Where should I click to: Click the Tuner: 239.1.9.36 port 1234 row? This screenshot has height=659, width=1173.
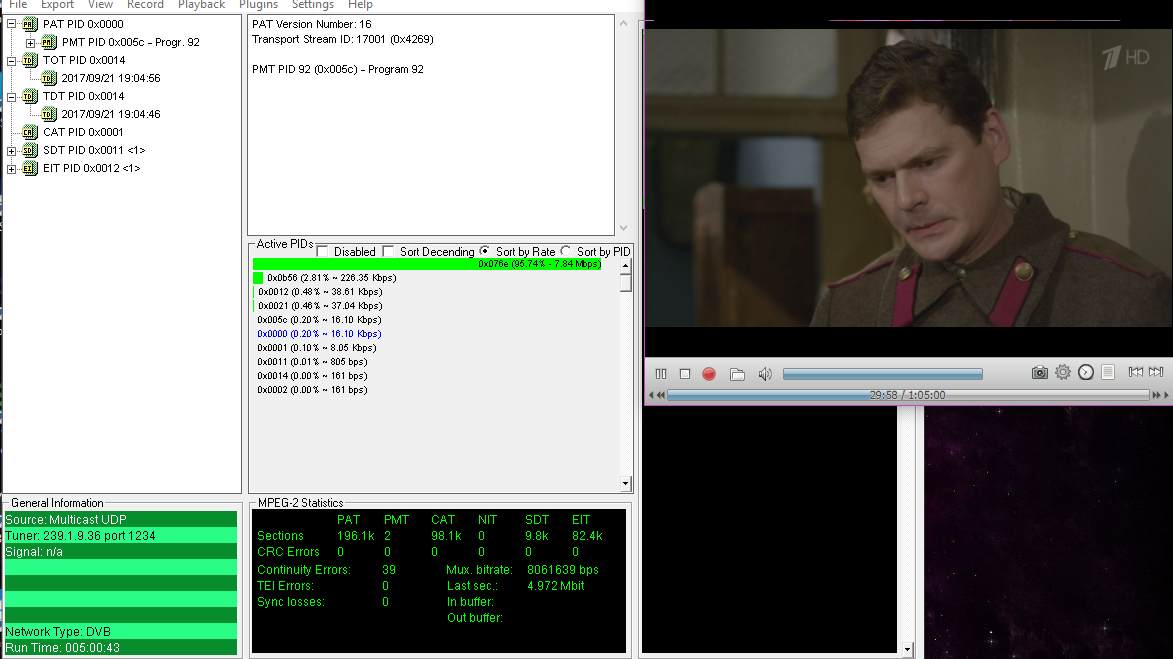click(121, 536)
